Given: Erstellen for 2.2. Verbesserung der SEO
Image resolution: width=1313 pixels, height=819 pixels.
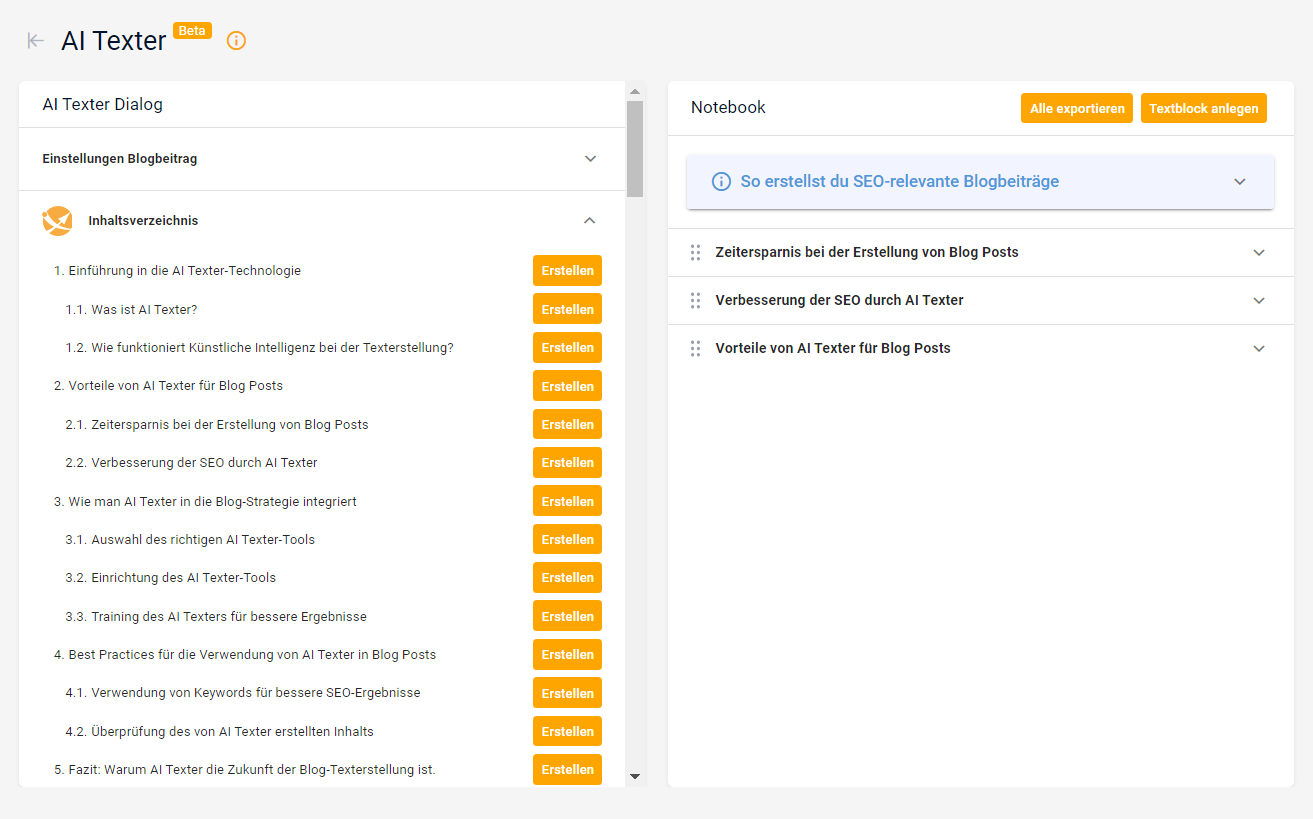Looking at the screenshot, I should tap(567, 463).
